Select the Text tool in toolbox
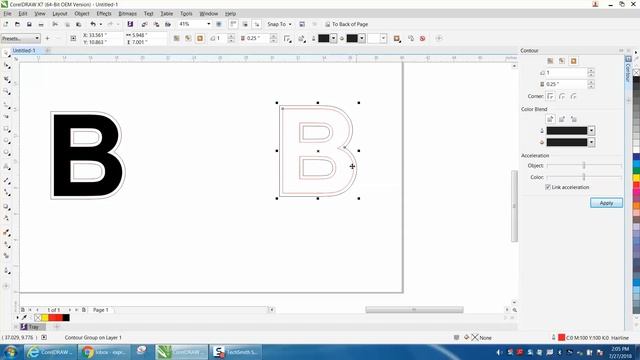Viewport: 640px width, 360px height. coord(7,167)
